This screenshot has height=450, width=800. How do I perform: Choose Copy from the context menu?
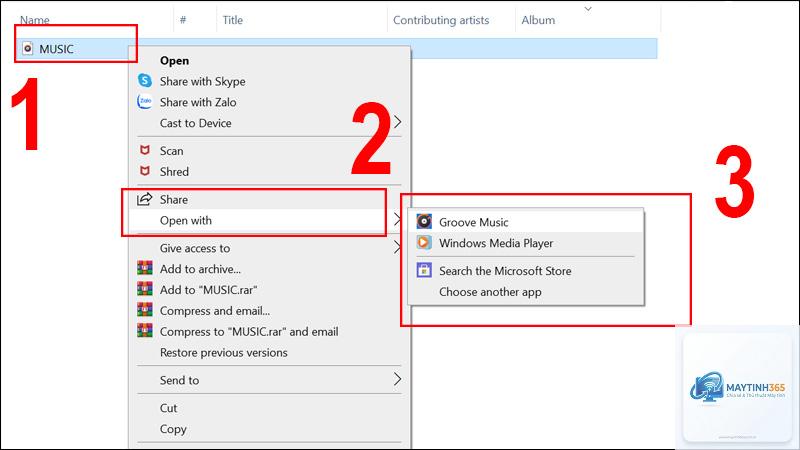click(x=173, y=429)
